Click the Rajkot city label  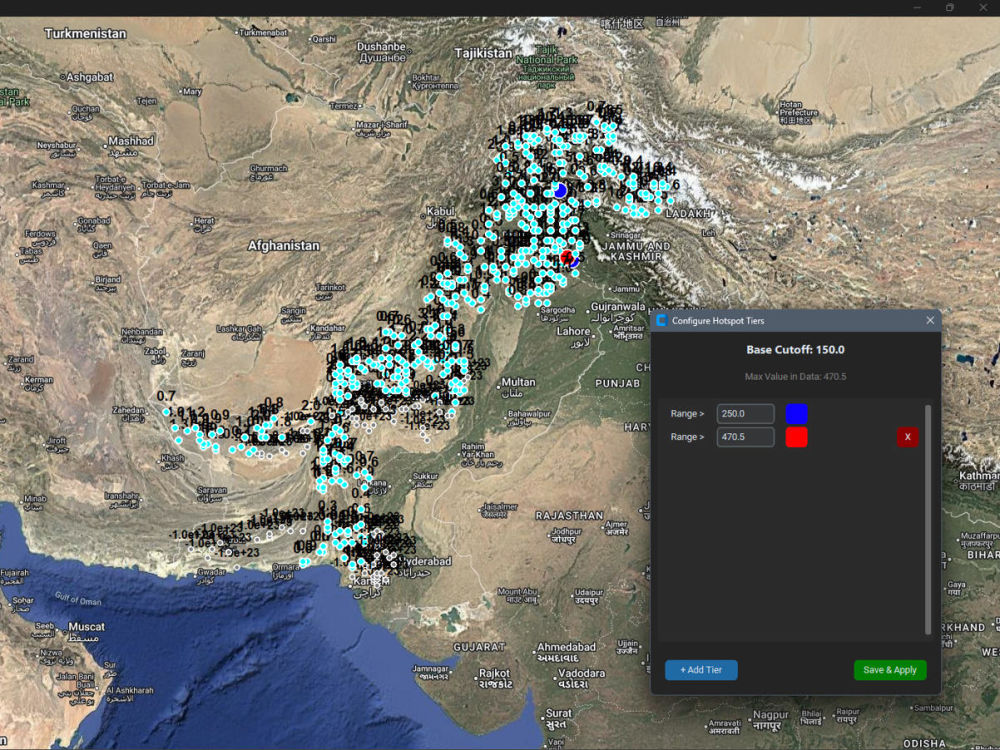point(494,673)
